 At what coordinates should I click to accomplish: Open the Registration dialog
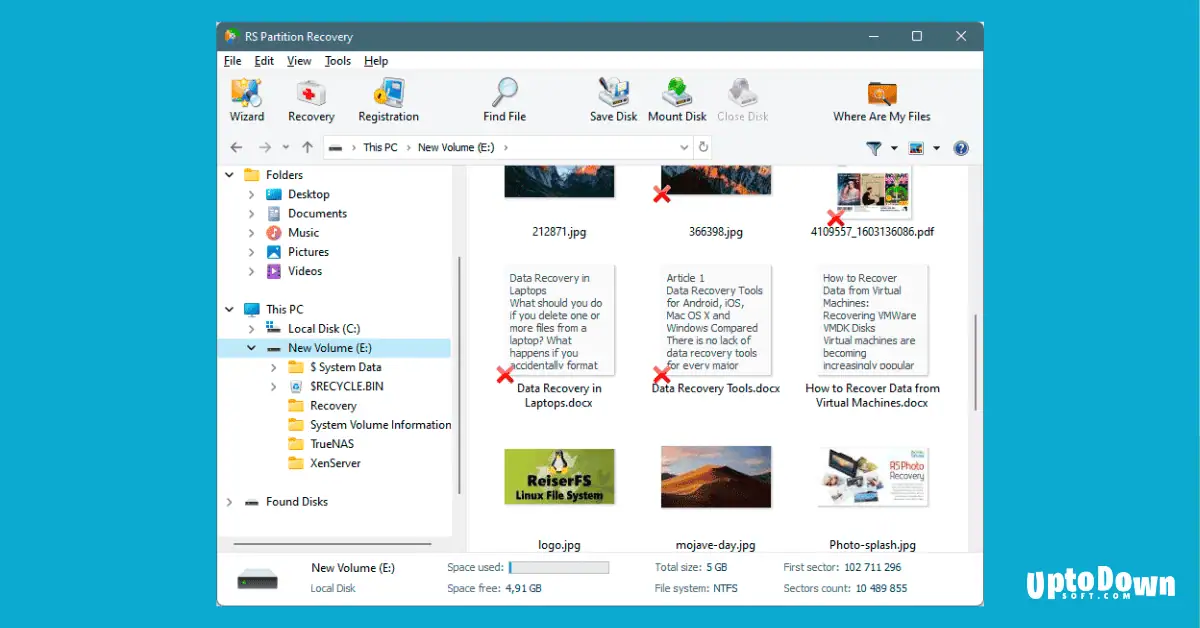(388, 98)
